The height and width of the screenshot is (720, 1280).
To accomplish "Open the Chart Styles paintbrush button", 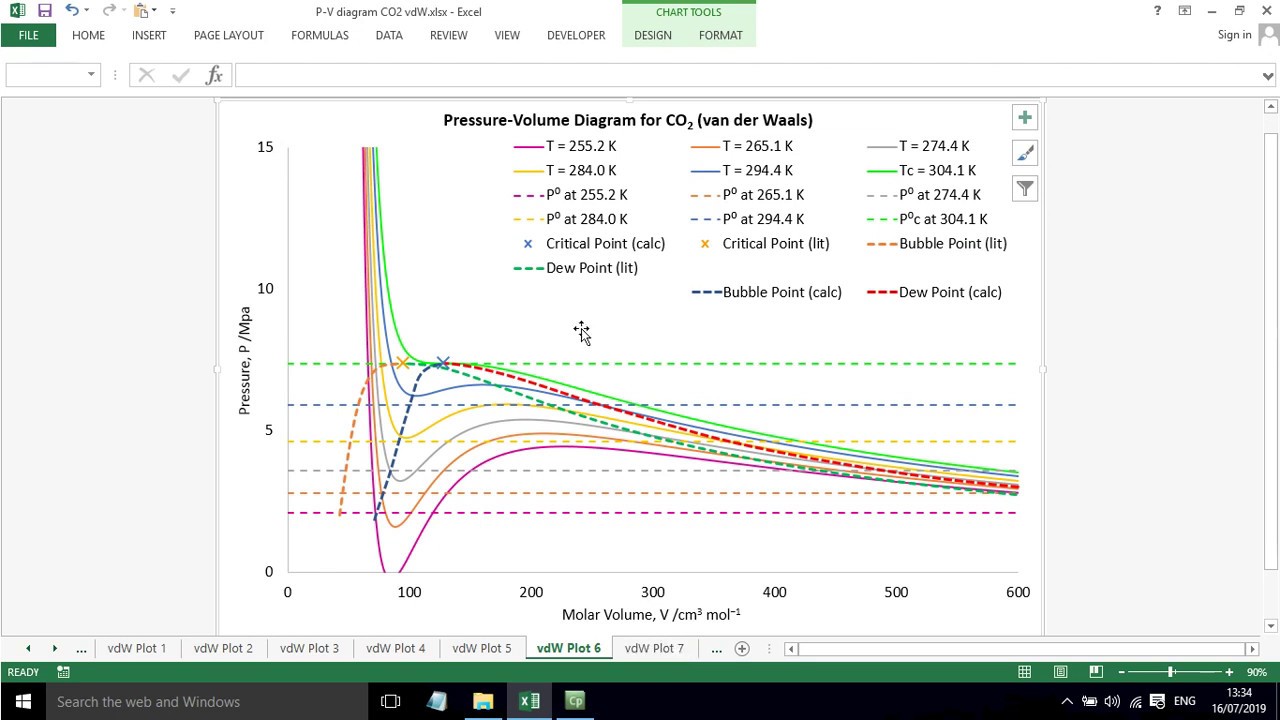I will (1025, 153).
